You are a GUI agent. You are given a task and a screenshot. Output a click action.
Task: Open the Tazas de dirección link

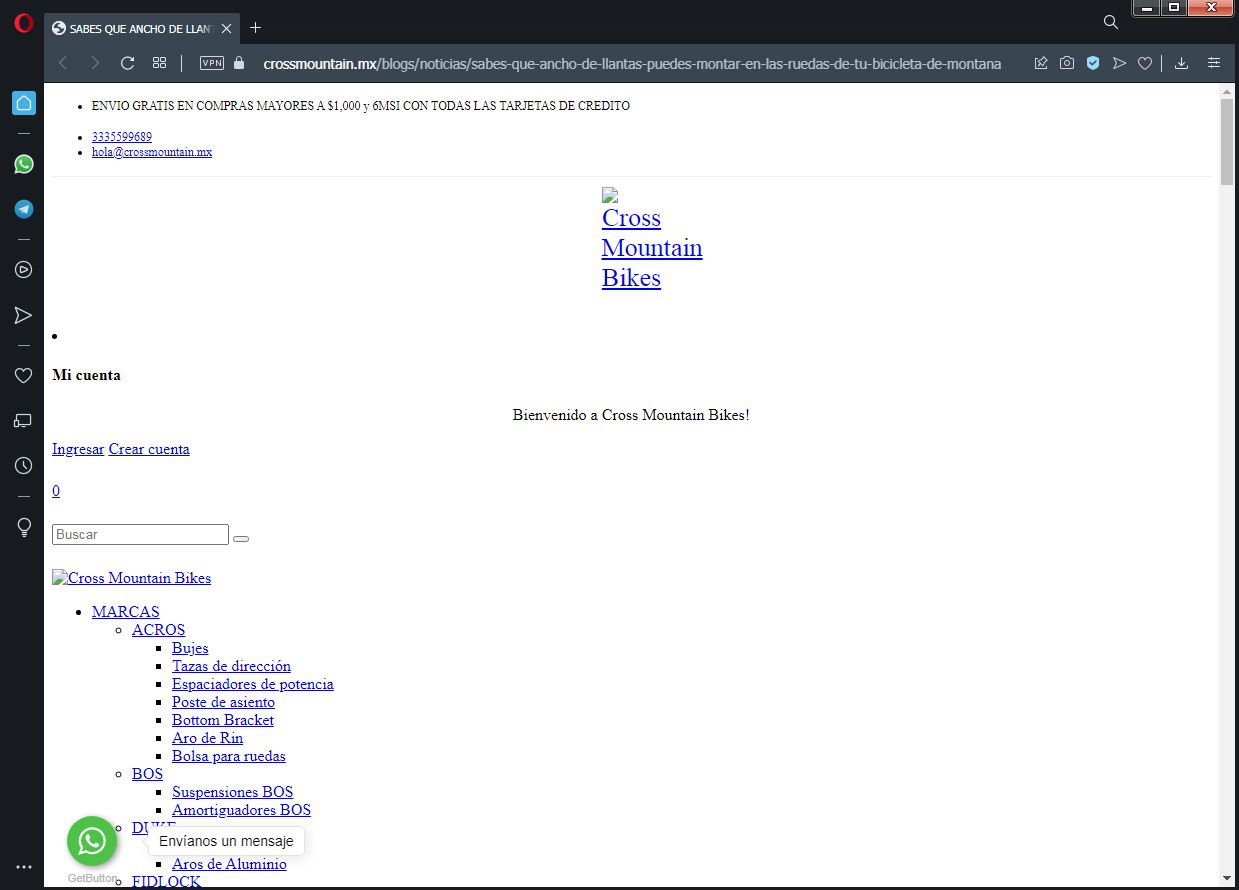[x=231, y=666]
